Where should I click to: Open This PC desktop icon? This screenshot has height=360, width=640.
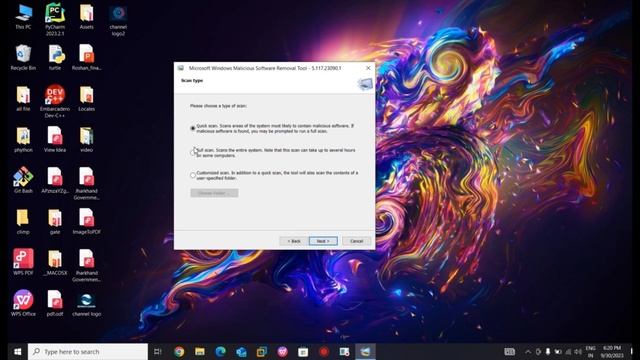(x=23, y=17)
